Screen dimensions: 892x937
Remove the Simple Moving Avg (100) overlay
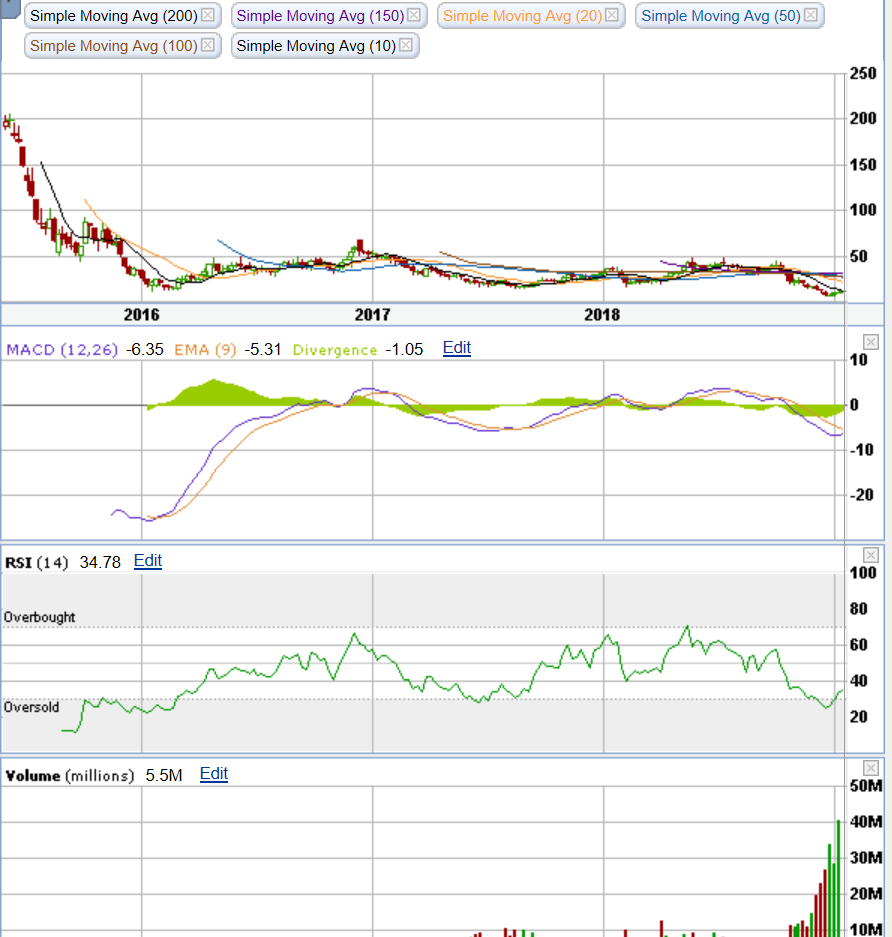pos(206,45)
